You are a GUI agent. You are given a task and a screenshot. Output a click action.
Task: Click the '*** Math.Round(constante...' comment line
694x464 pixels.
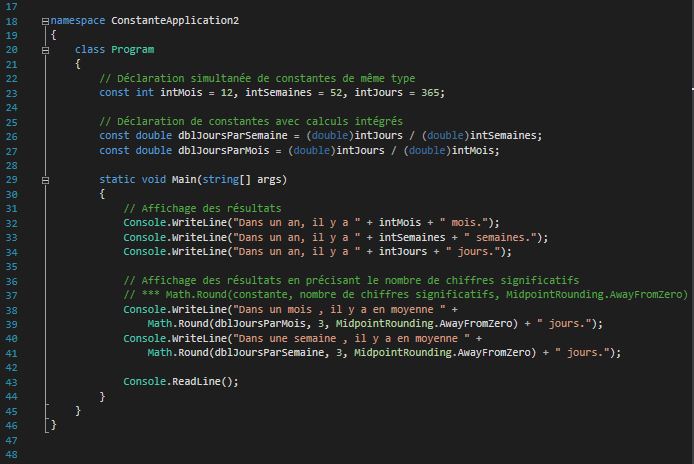coord(405,294)
